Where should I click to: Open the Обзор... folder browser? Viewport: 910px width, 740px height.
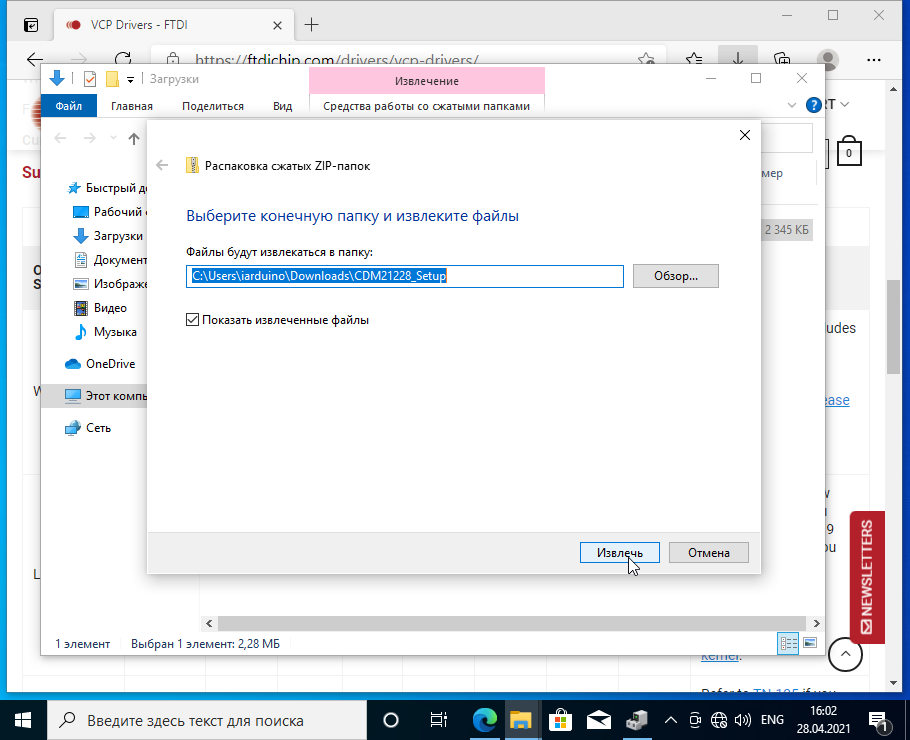pyautogui.click(x=676, y=276)
